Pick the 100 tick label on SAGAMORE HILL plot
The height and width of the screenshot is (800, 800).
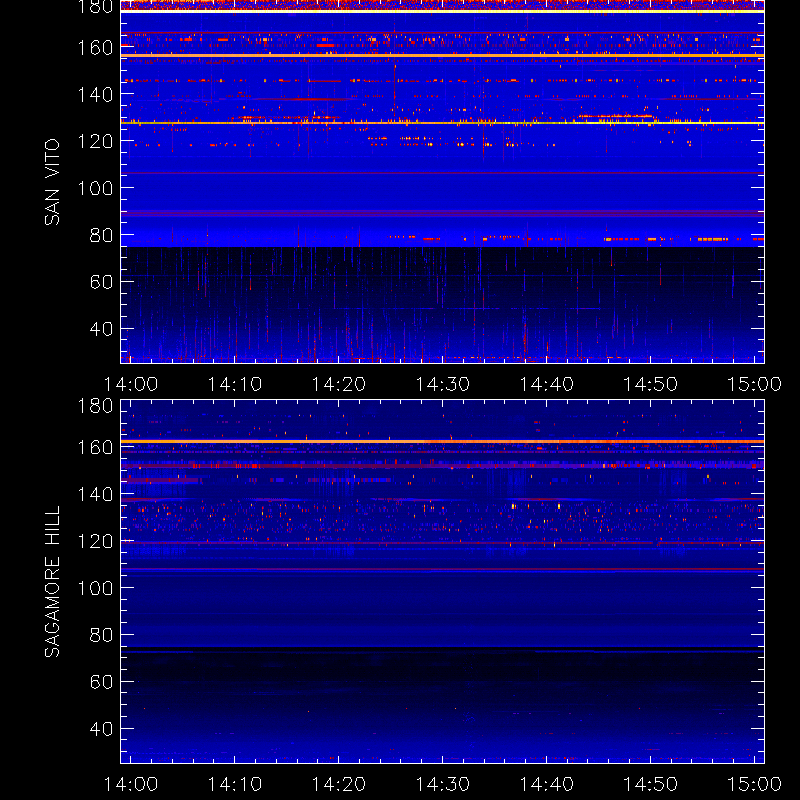(95, 588)
